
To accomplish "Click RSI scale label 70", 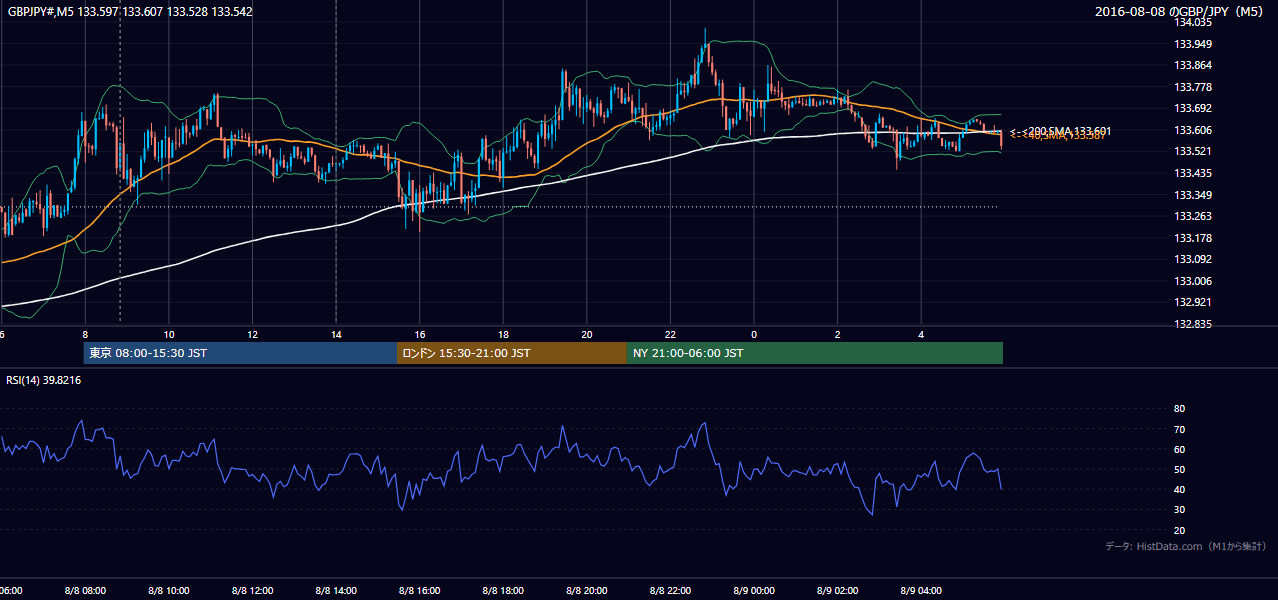I will [1179, 429].
